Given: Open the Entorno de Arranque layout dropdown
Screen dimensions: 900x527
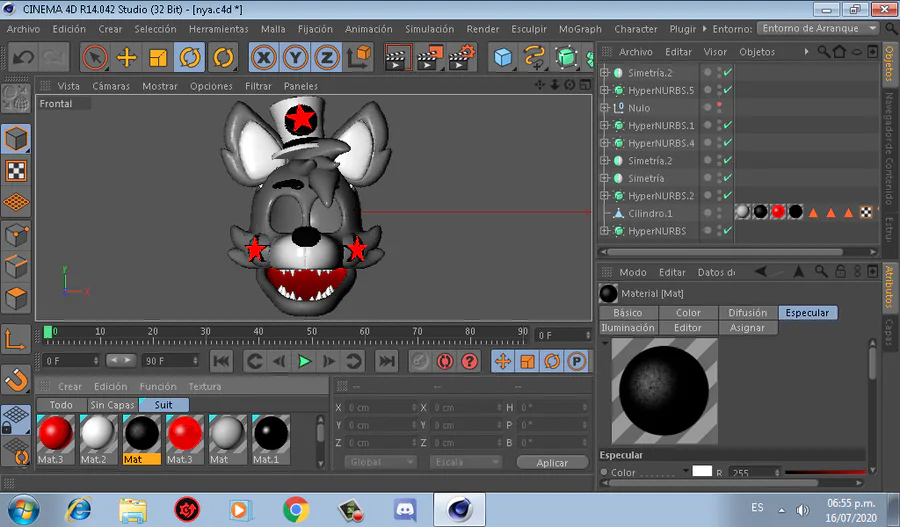Looking at the screenshot, I should click(x=818, y=28).
